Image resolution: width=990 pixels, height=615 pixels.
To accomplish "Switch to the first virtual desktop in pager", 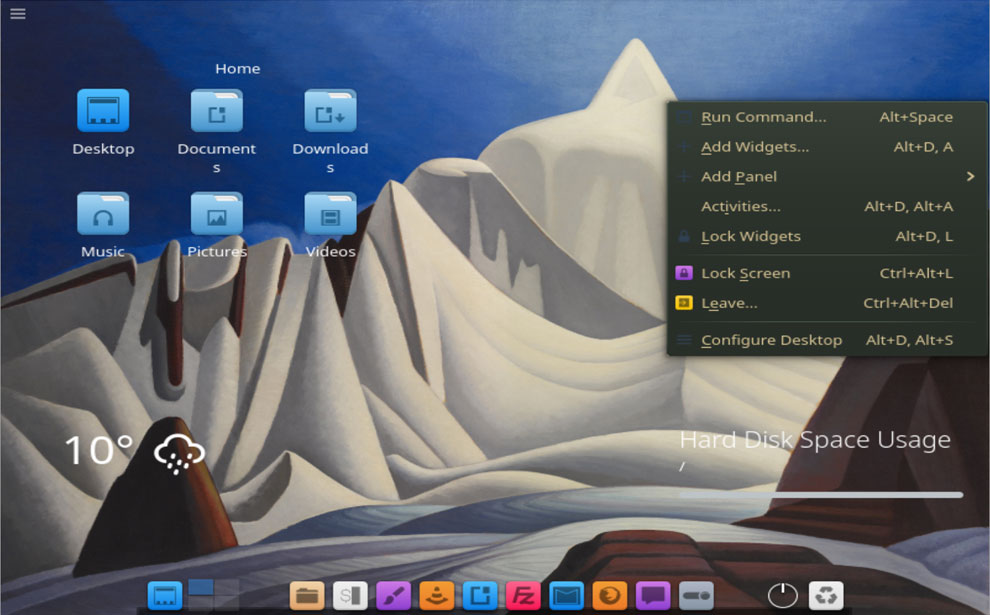I will click(201, 587).
